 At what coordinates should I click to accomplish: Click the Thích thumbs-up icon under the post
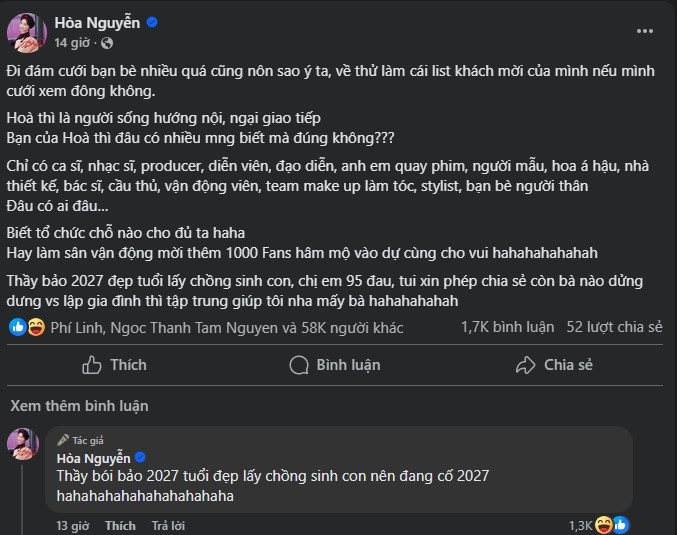click(92, 365)
